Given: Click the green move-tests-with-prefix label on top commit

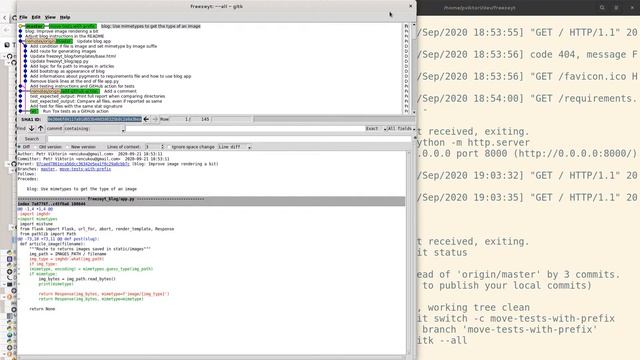Looking at the screenshot, I should [72, 26].
